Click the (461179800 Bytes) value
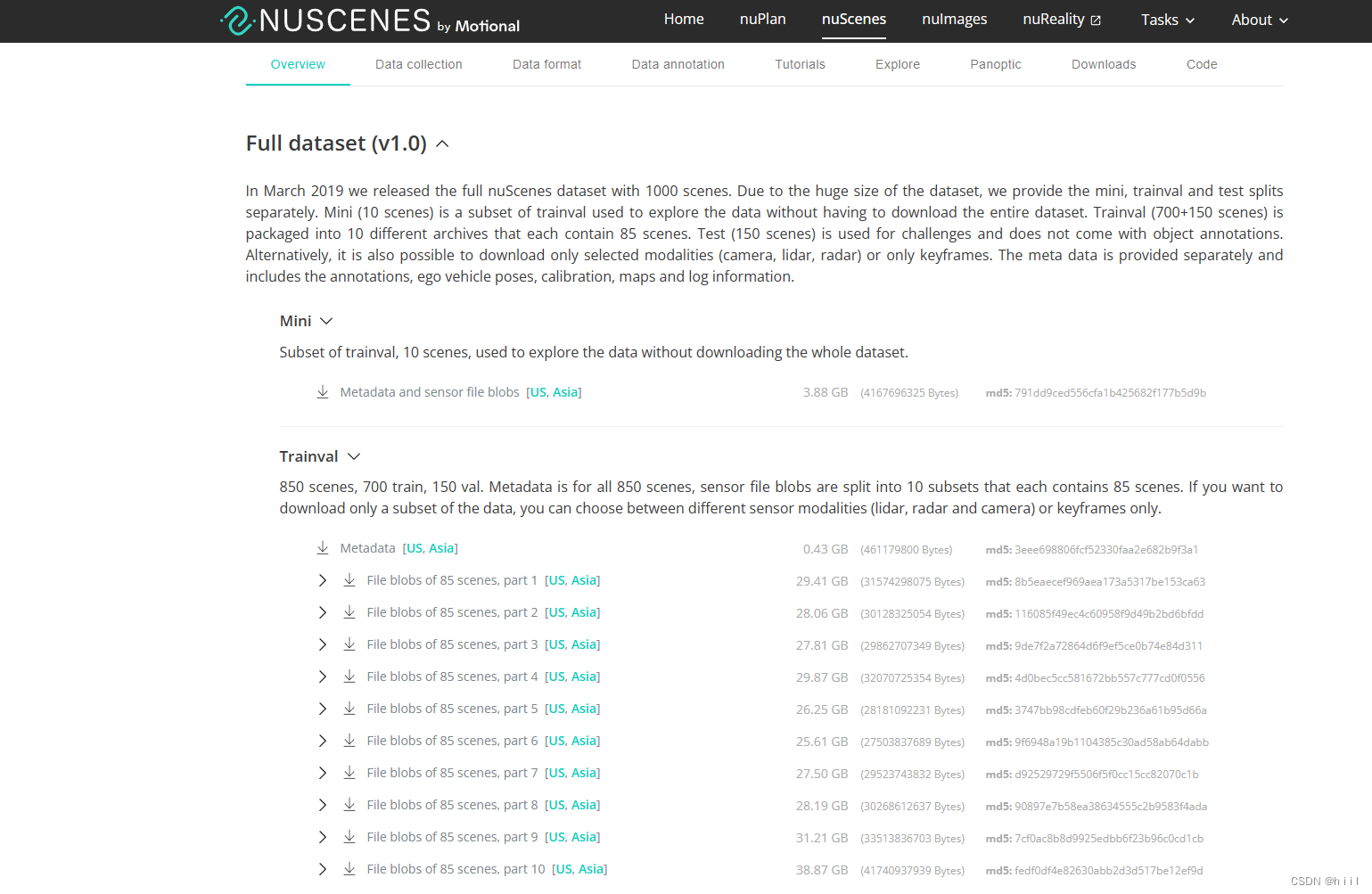Image resolution: width=1372 pixels, height=894 pixels. tap(907, 550)
